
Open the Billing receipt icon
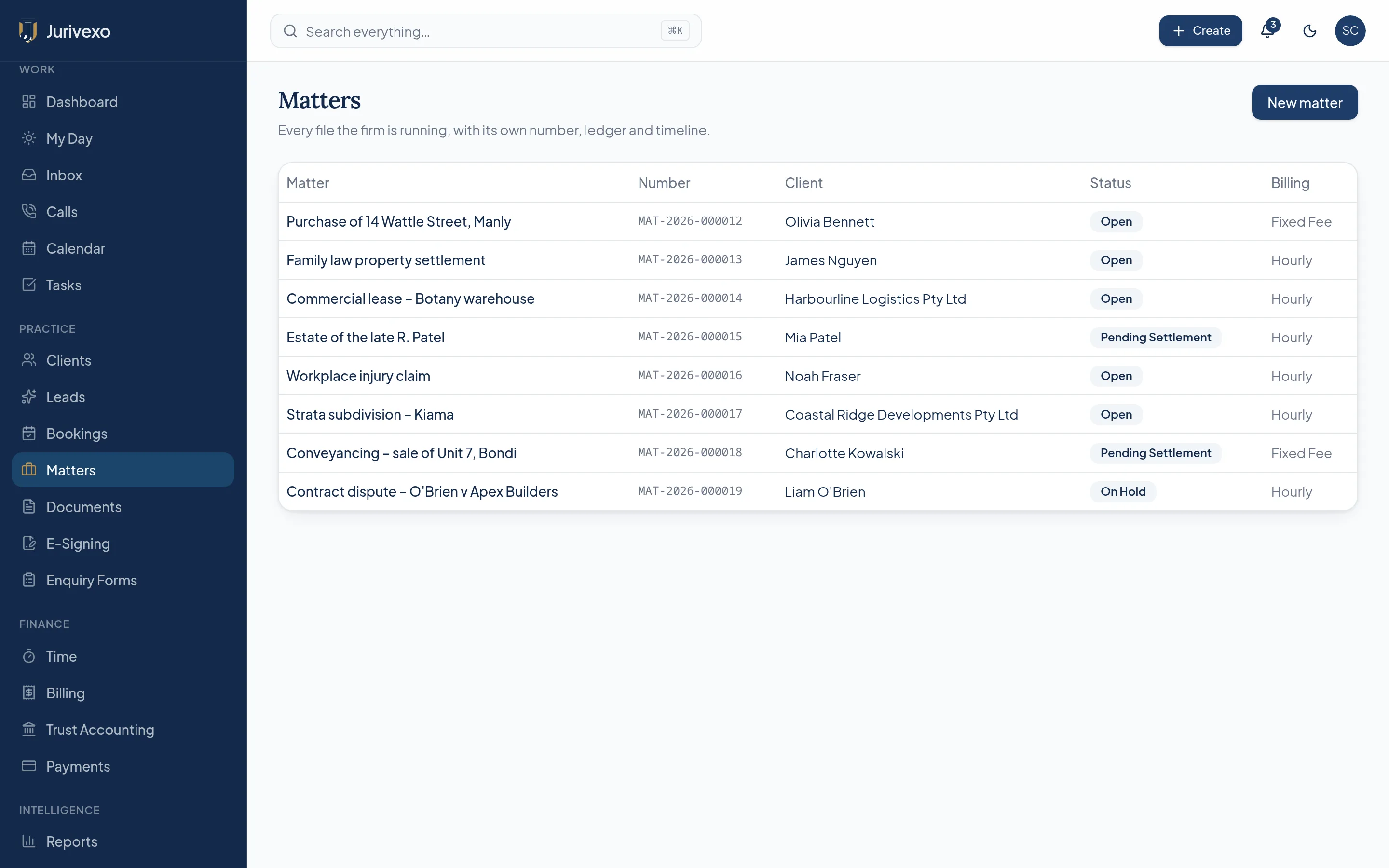[x=29, y=693]
